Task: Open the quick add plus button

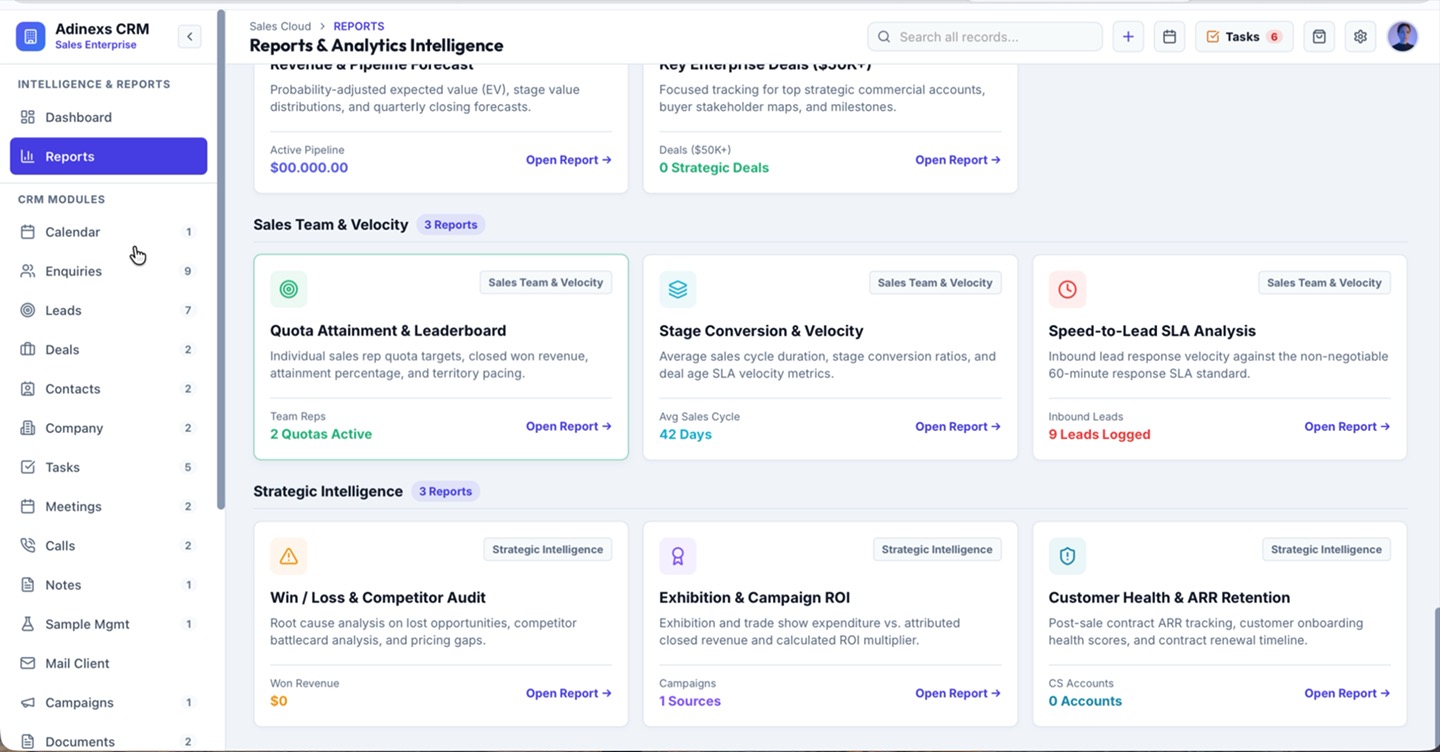Action: coord(1128,37)
